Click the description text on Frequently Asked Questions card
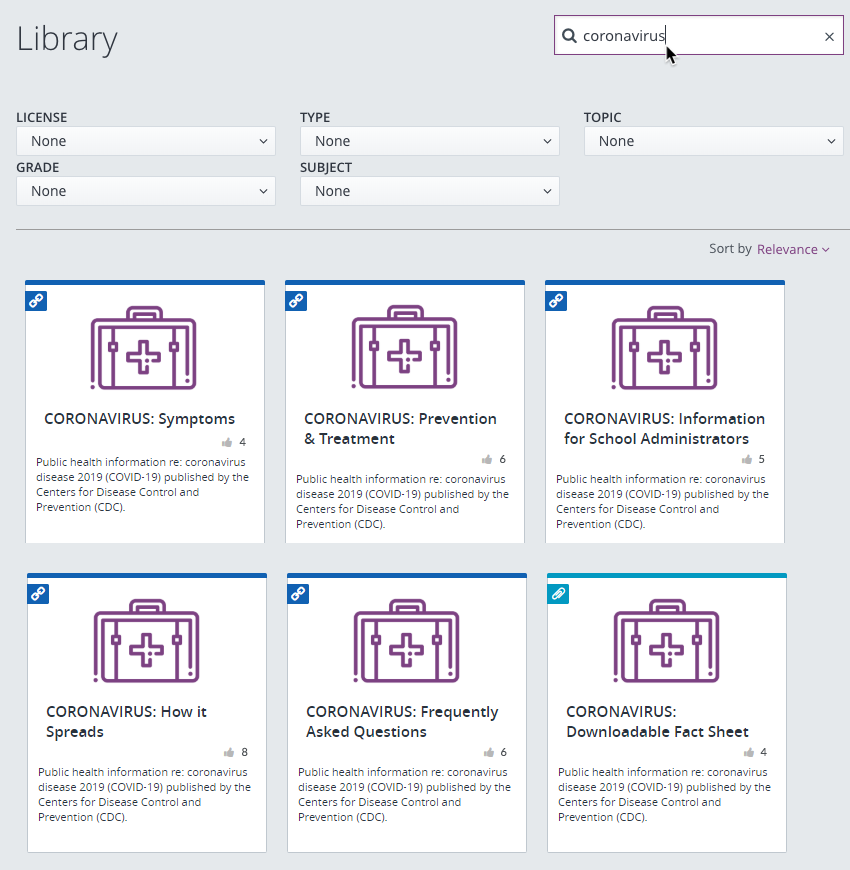The width and height of the screenshot is (850, 870). click(x=404, y=795)
